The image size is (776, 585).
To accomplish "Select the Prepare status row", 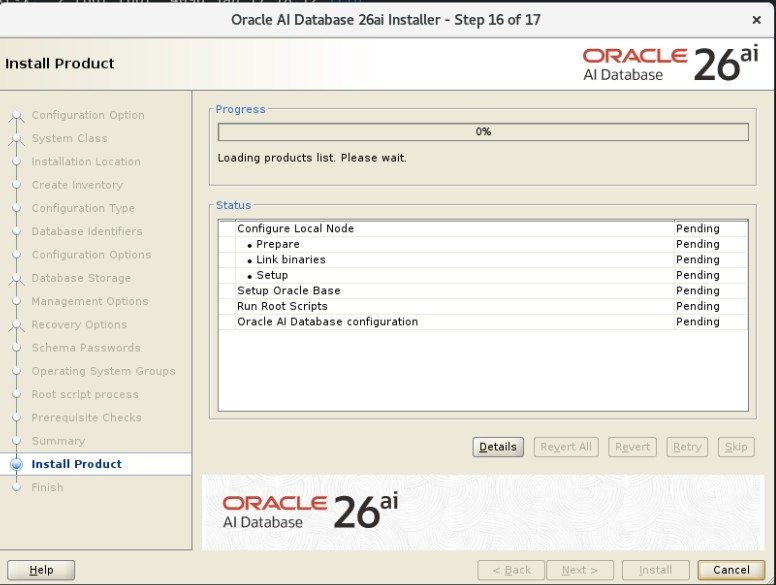I will pos(483,244).
